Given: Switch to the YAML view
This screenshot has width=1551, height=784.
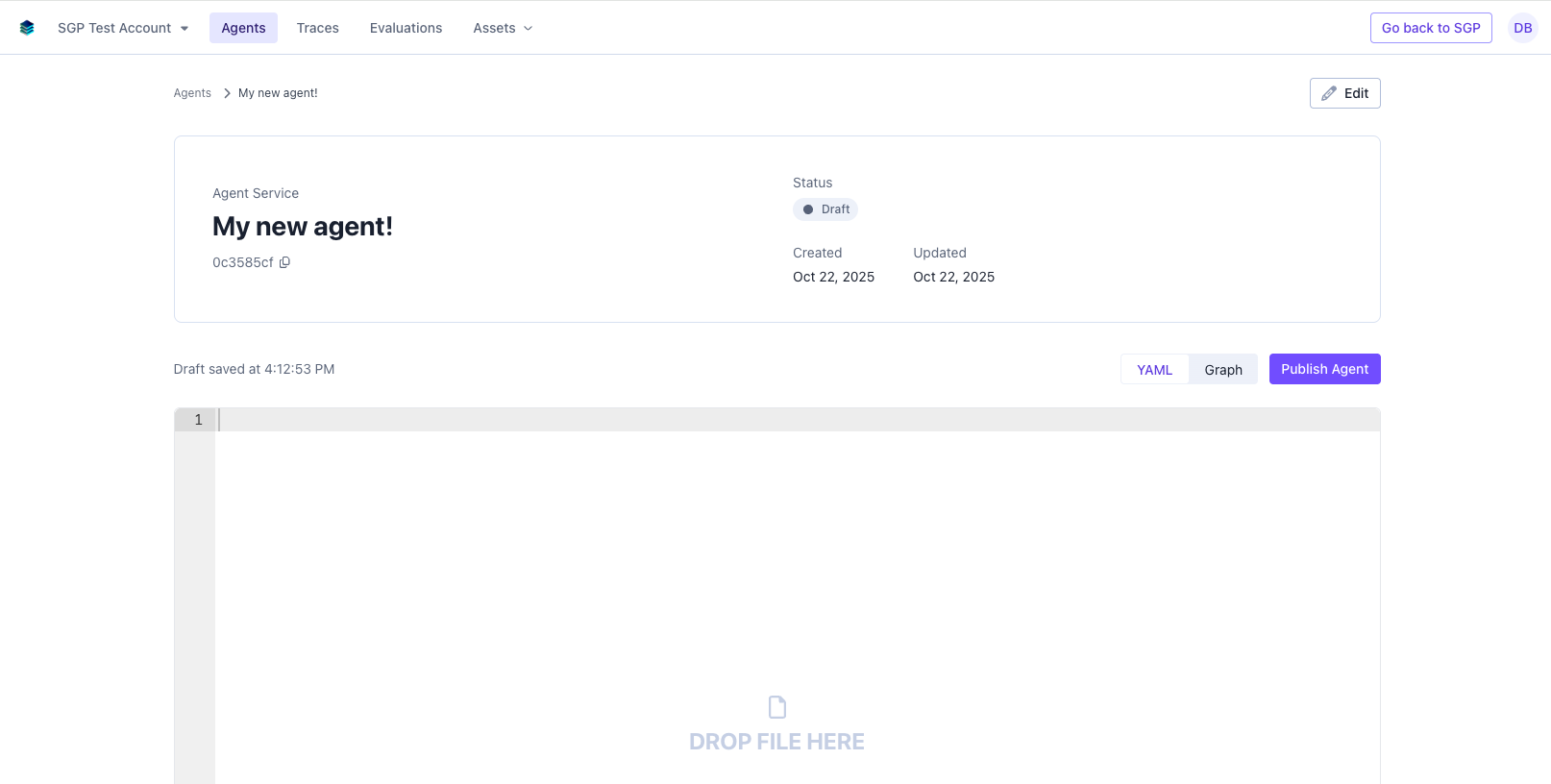Looking at the screenshot, I should (x=1155, y=370).
